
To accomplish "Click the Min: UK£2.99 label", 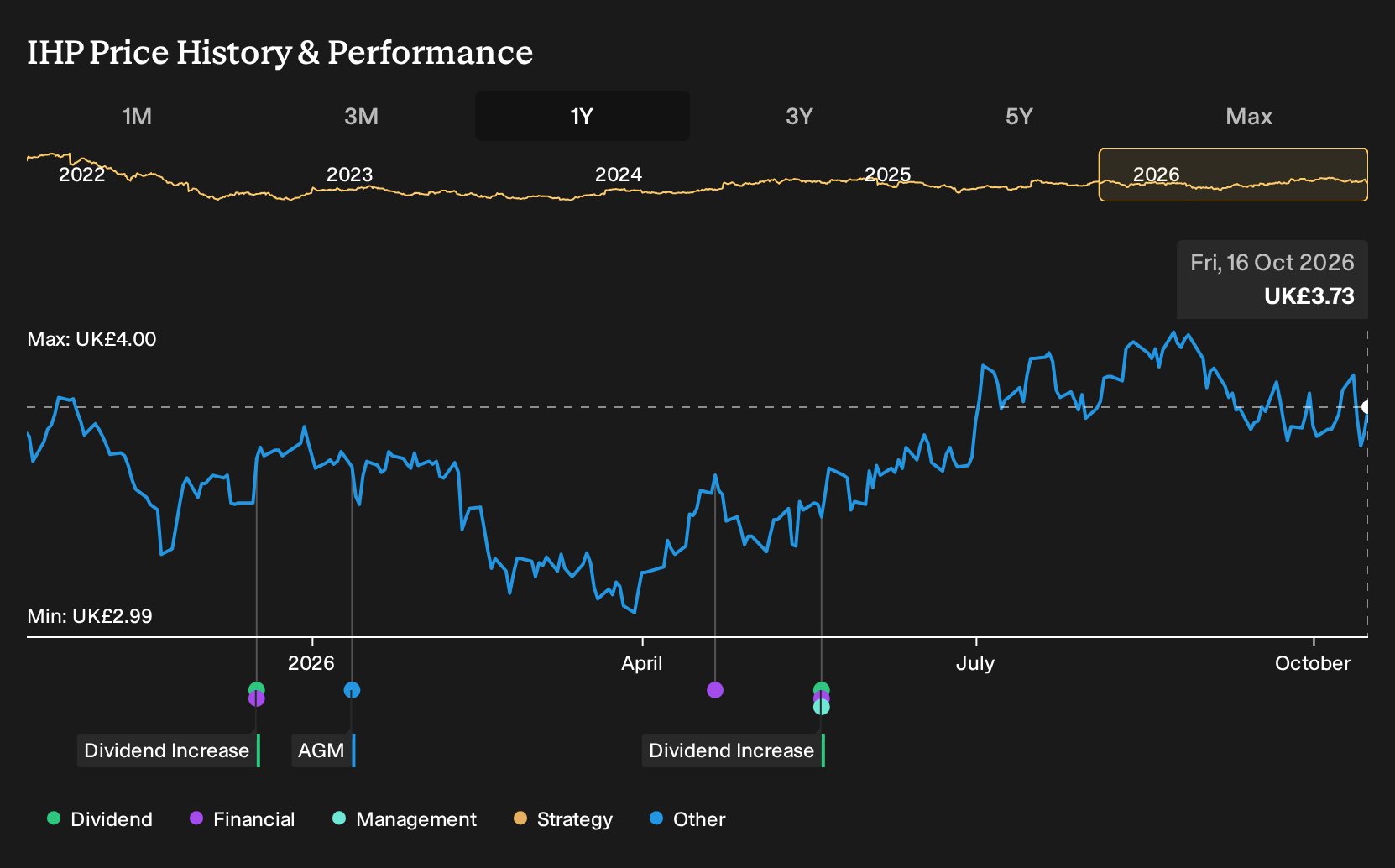I will (x=90, y=616).
